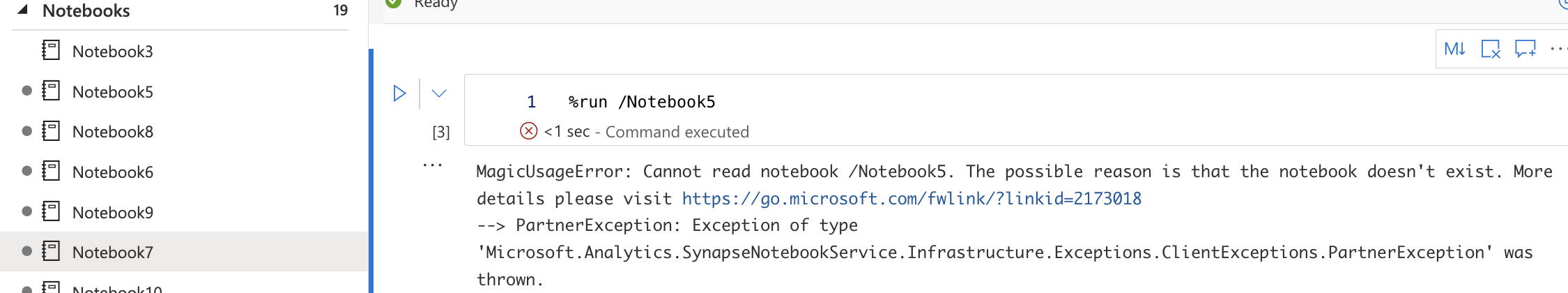
Task: Add a comment to the cell
Action: coord(1525,49)
